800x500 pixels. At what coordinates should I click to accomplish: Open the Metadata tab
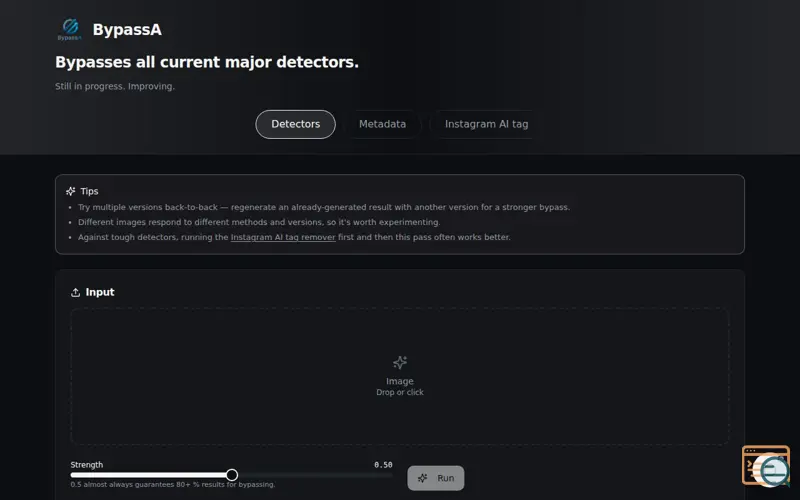pos(382,124)
